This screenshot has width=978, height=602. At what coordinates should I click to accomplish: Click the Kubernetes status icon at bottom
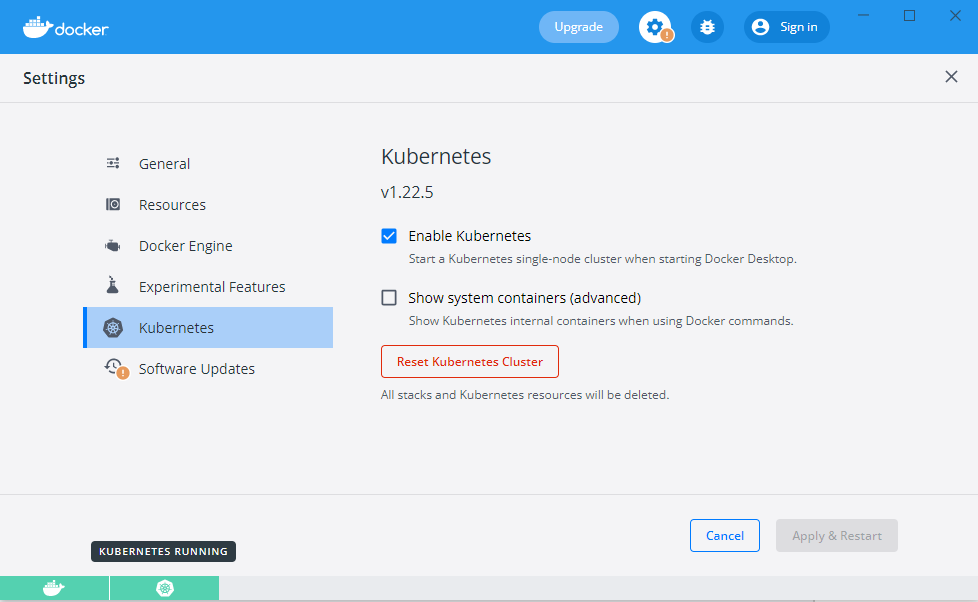(165, 588)
